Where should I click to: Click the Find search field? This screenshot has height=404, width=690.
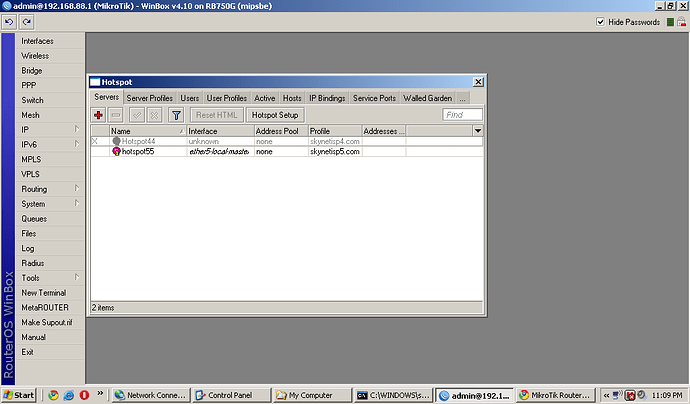(462, 115)
